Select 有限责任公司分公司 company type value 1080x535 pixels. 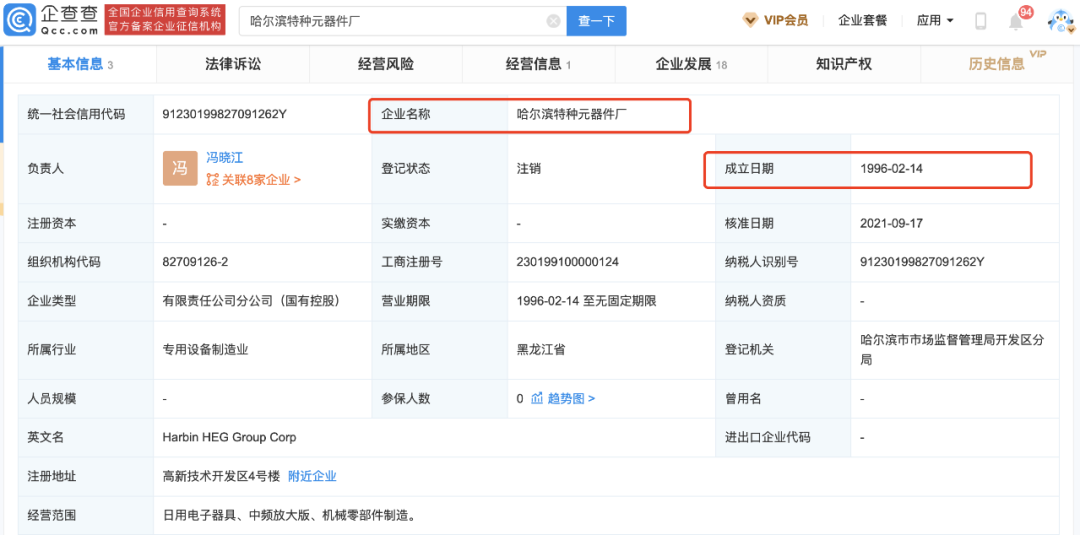[x=251, y=301]
